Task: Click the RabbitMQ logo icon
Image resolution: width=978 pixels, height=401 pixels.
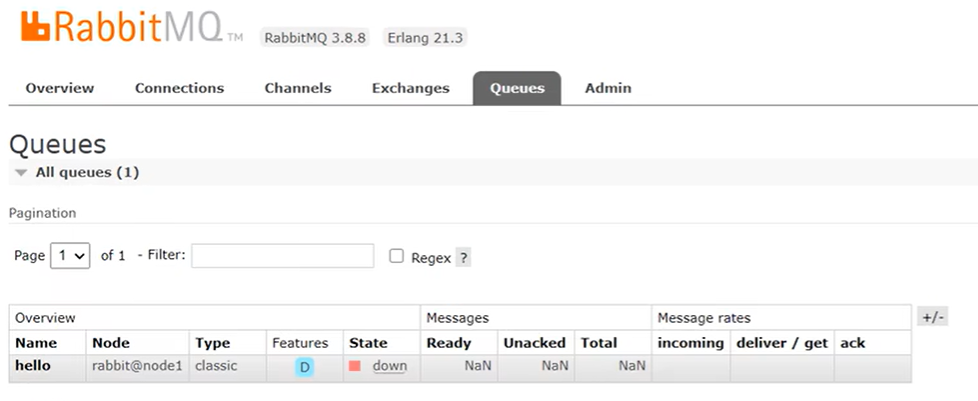Action: [35, 27]
